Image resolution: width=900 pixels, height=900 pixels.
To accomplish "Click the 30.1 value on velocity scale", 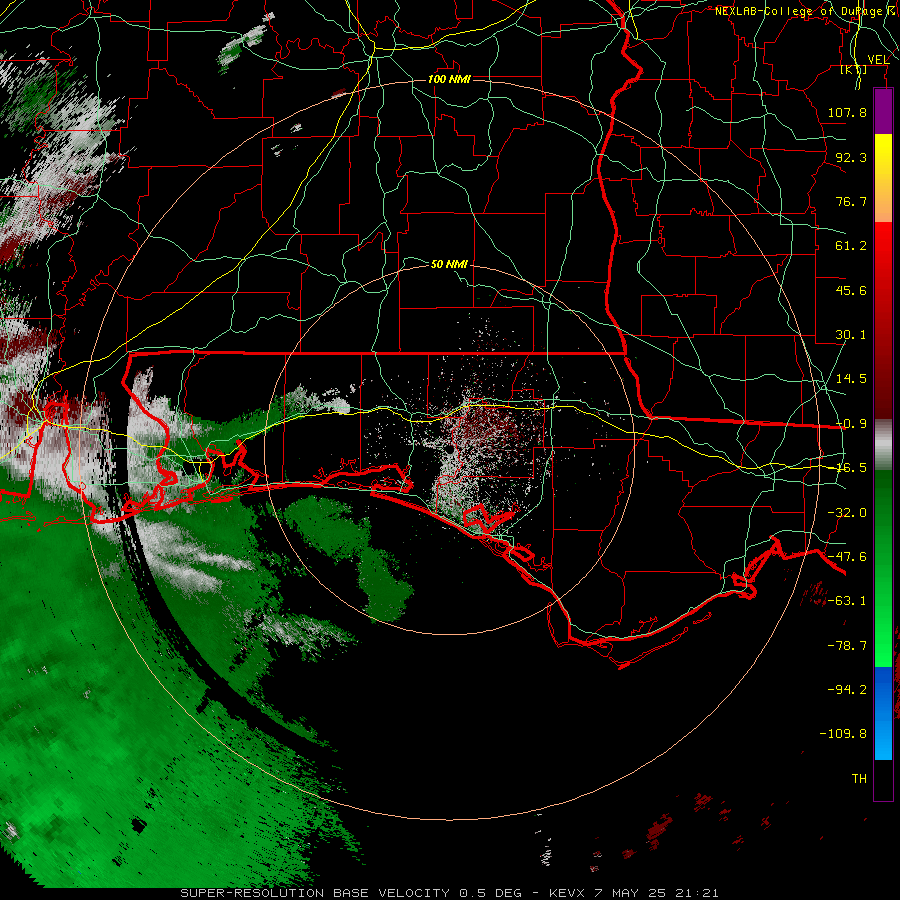I will (851, 335).
